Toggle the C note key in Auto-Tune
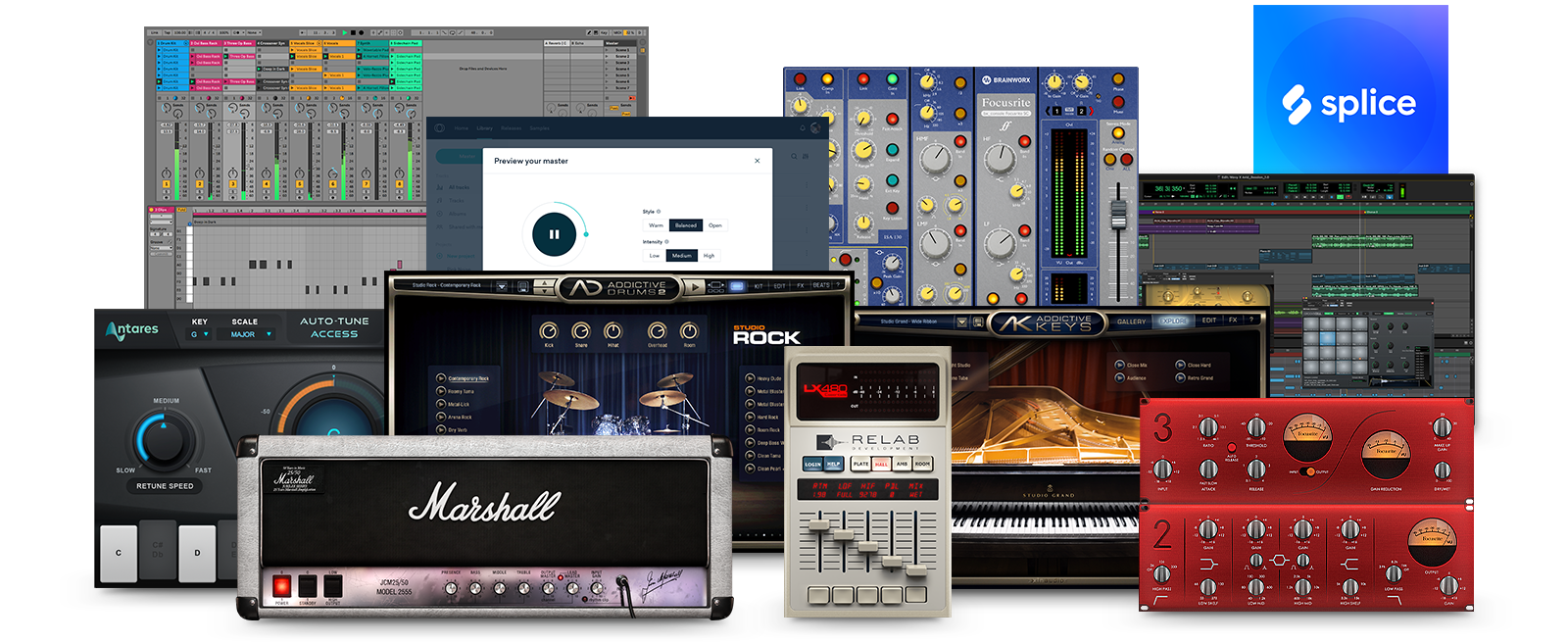 [x=119, y=553]
